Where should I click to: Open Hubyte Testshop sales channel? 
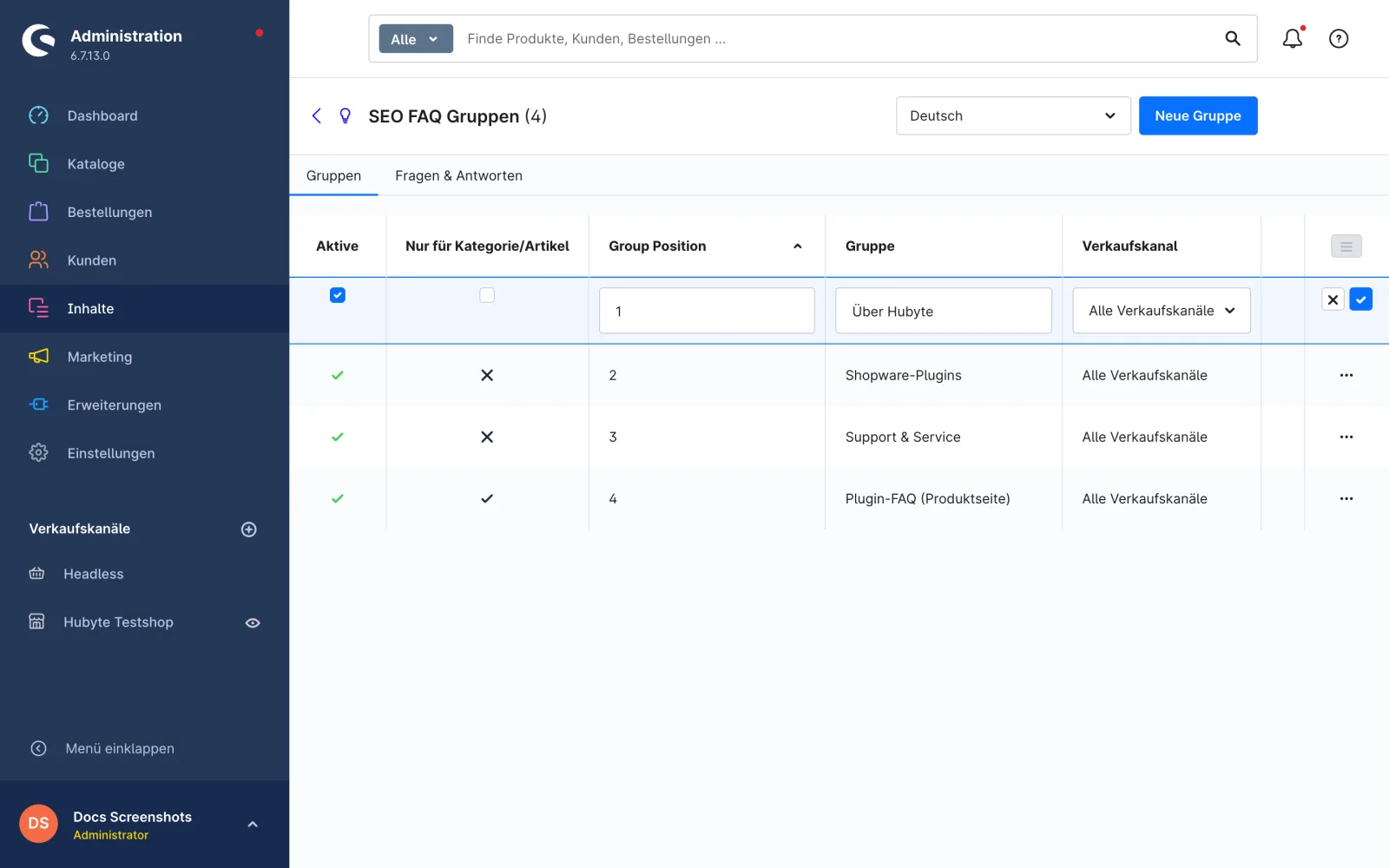coord(118,622)
